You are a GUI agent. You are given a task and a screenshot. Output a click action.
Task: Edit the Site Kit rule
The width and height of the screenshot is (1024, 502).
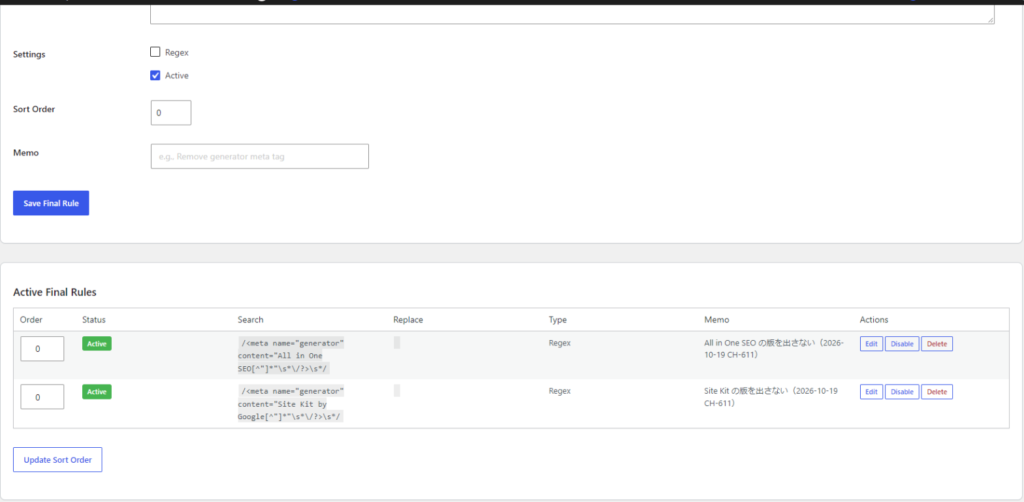(x=871, y=392)
